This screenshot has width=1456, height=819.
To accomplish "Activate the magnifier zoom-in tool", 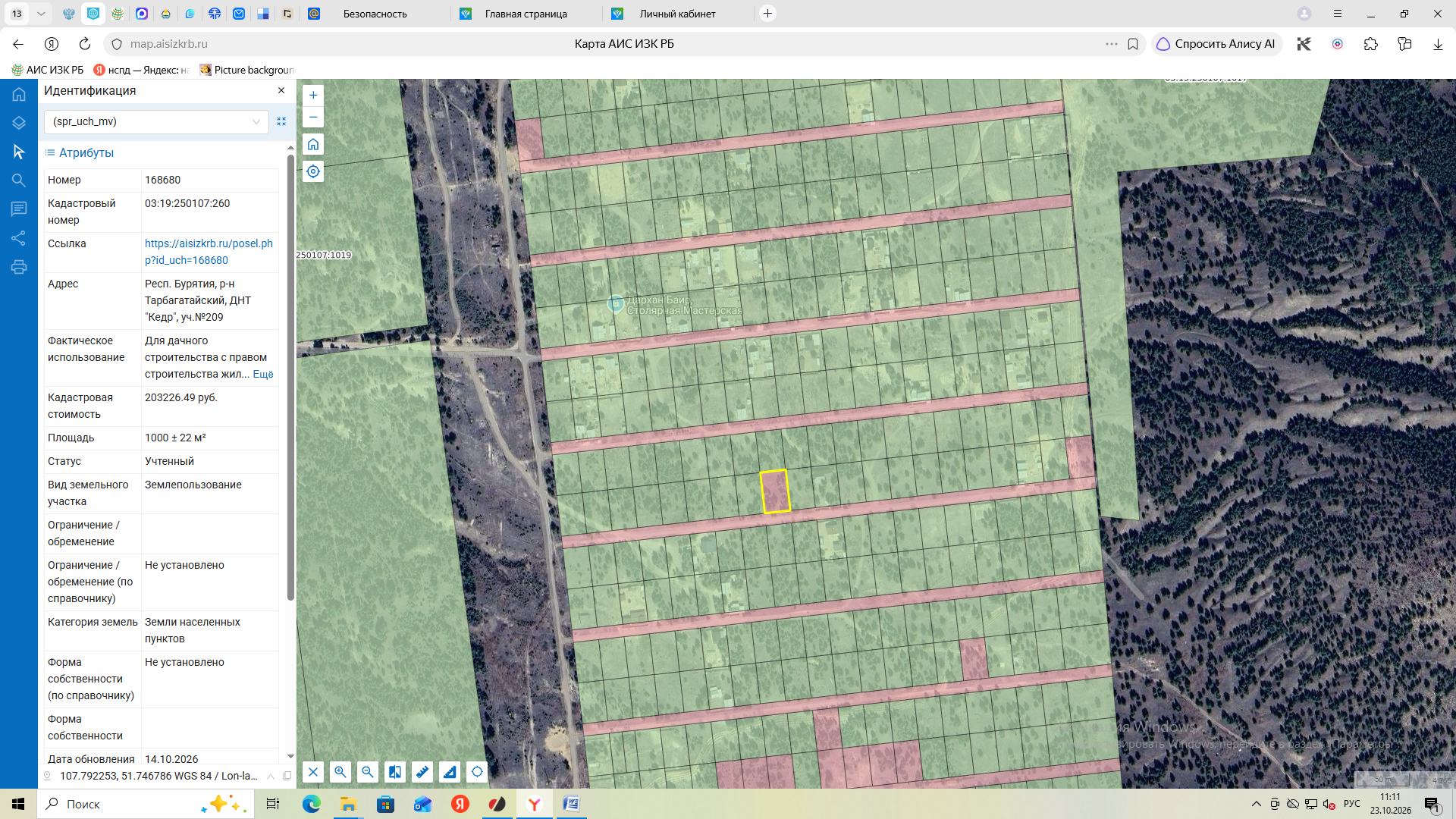I will point(340,772).
